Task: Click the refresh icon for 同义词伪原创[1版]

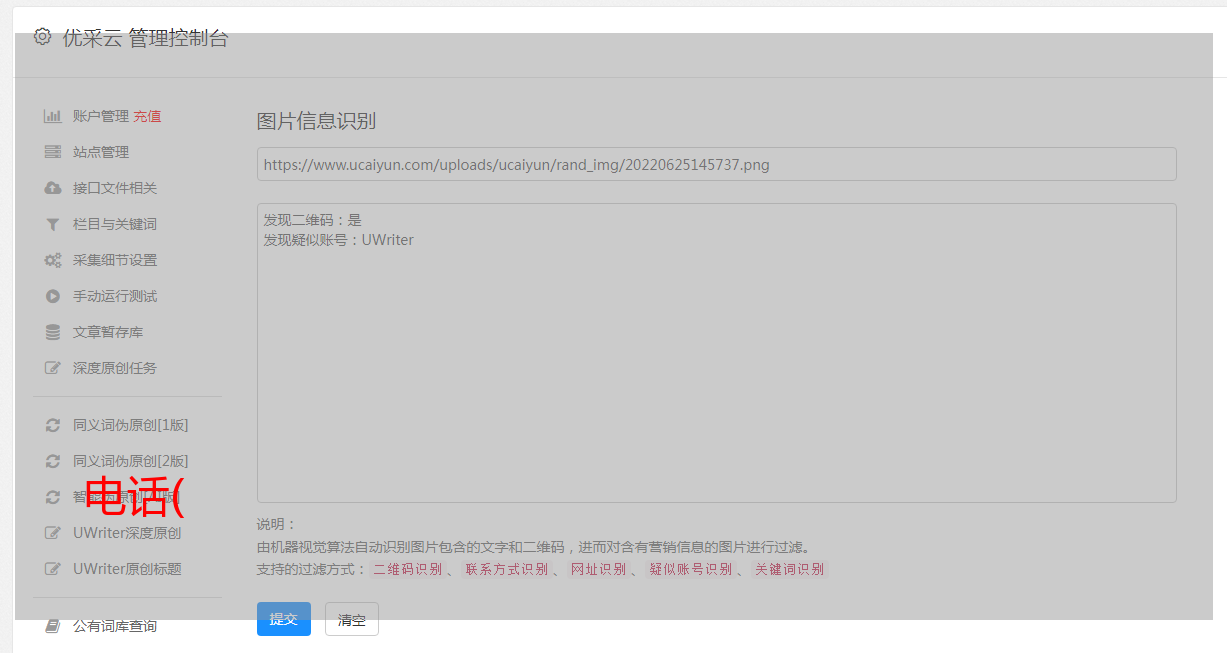Action: [53, 425]
